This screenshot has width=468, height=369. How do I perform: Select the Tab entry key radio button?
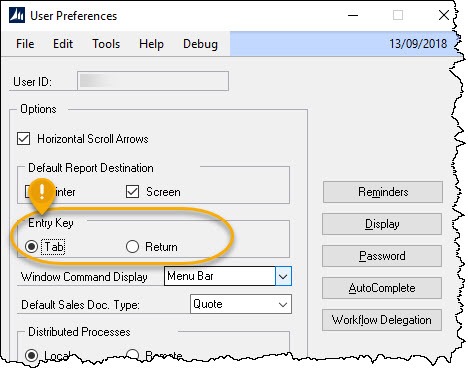click(x=32, y=247)
